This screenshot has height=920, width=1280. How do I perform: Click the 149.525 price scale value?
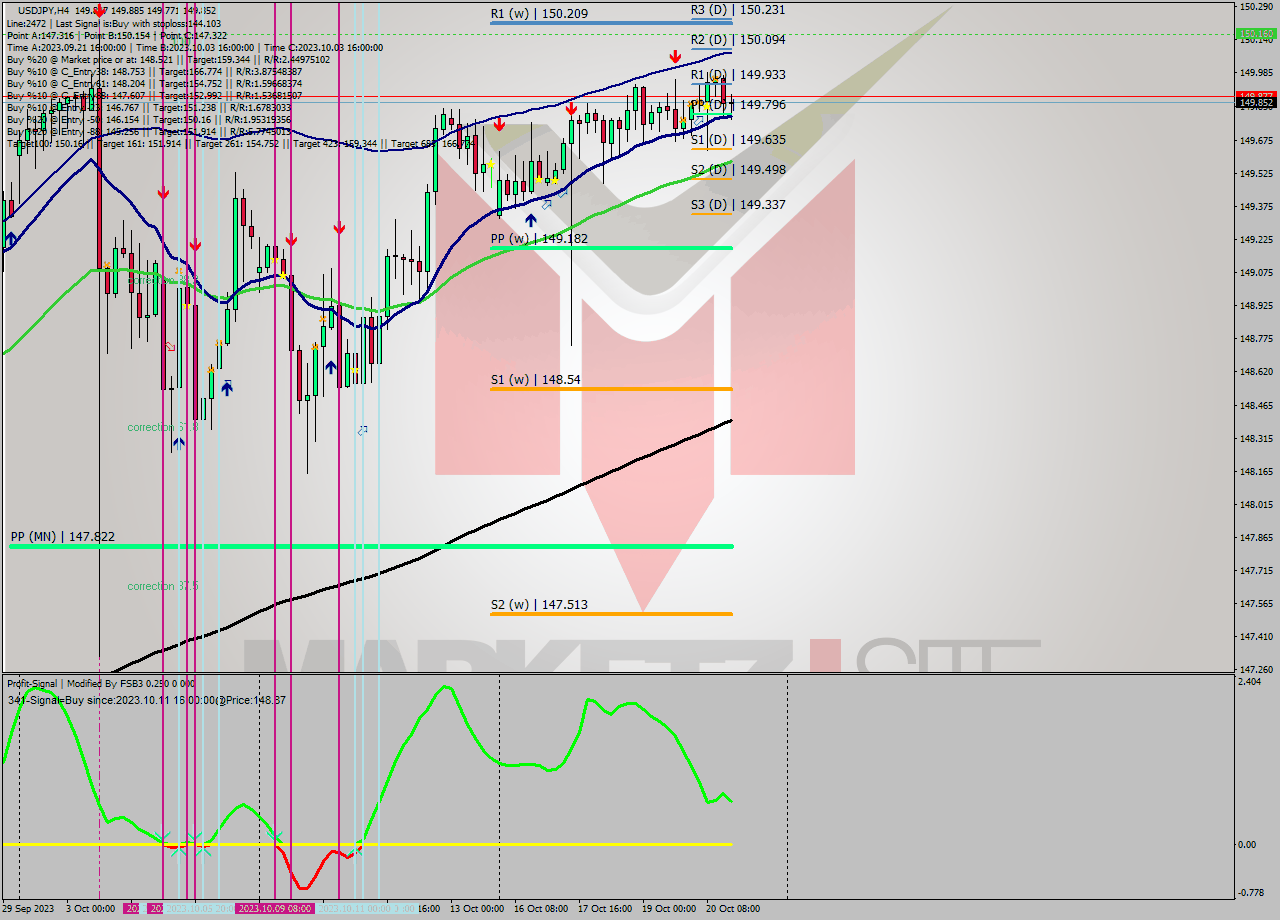point(1256,173)
